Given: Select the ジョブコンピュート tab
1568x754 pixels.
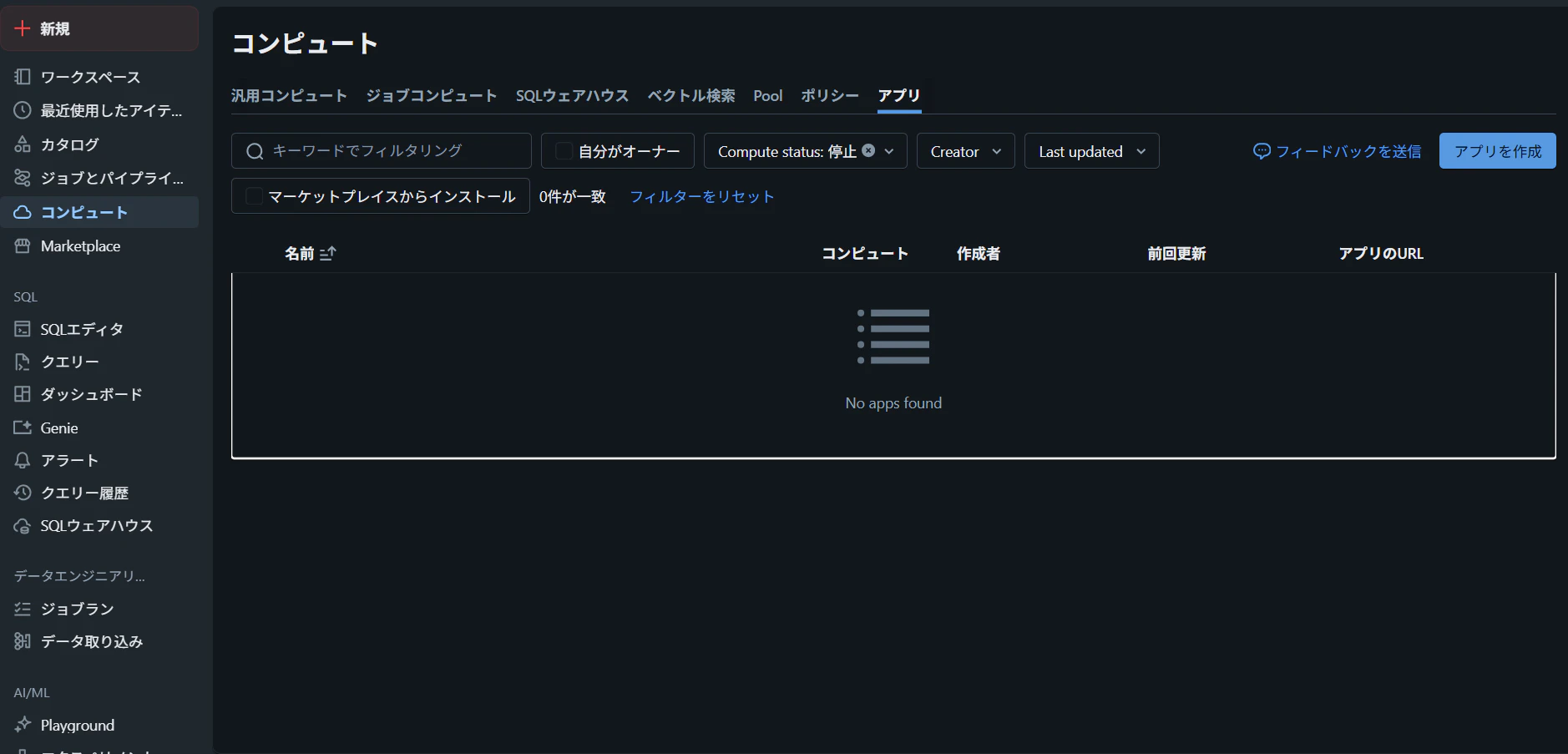Looking at the screenshot, I should 432,96.
